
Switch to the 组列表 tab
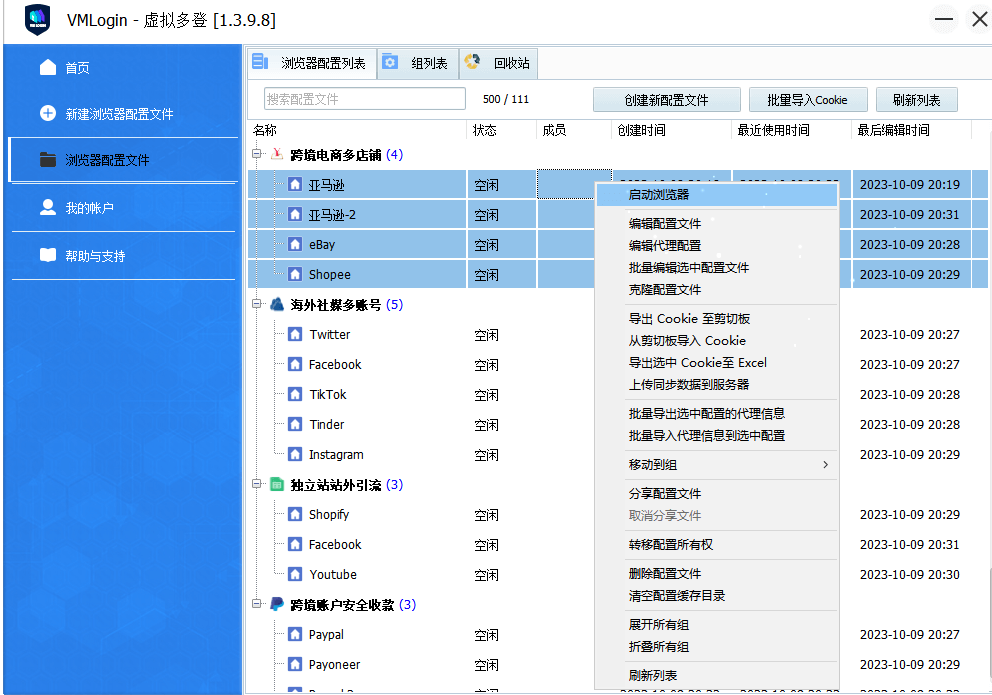418,63
